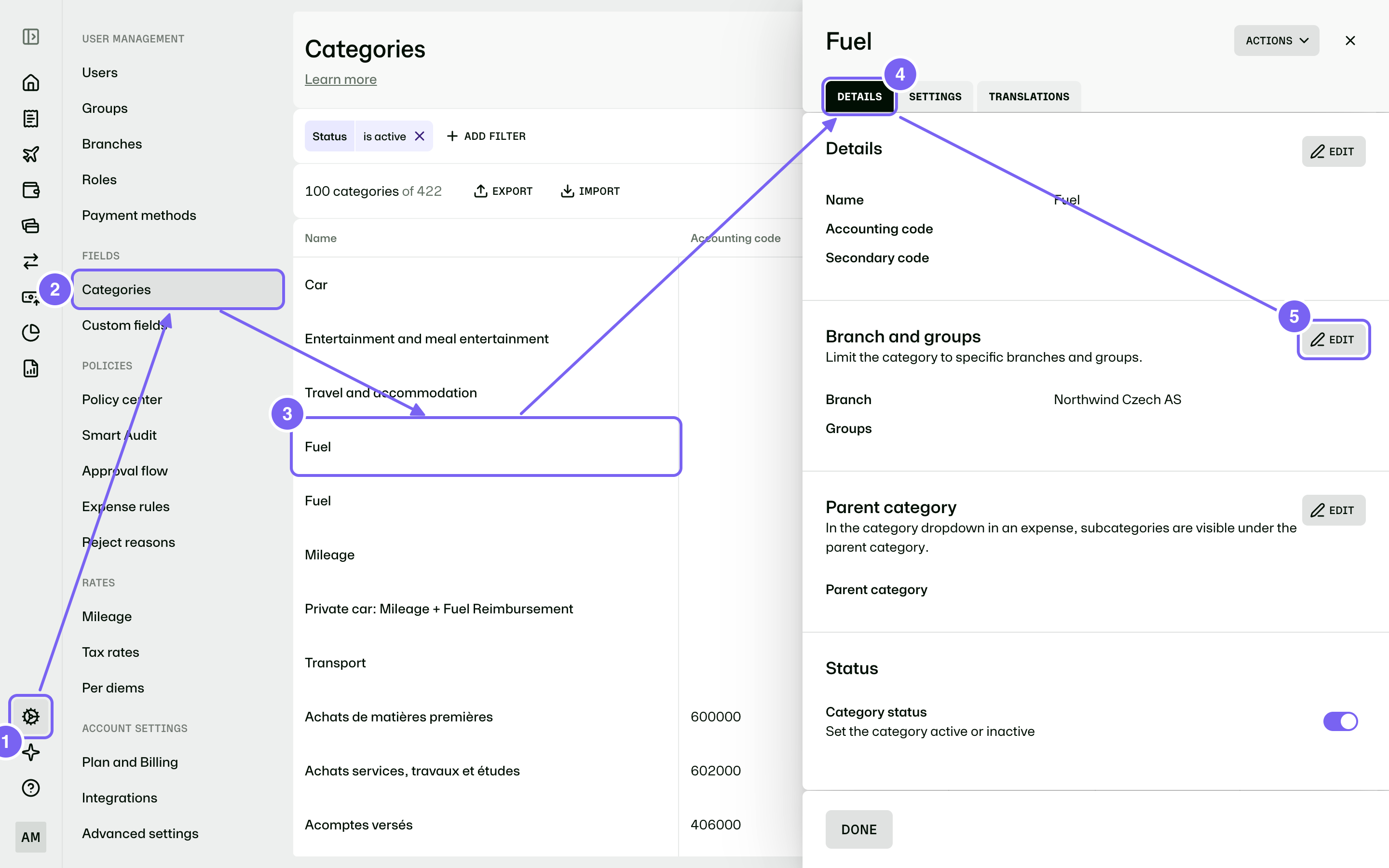
Task: Open the transfer arrows icon
Action: pos(30,261)
